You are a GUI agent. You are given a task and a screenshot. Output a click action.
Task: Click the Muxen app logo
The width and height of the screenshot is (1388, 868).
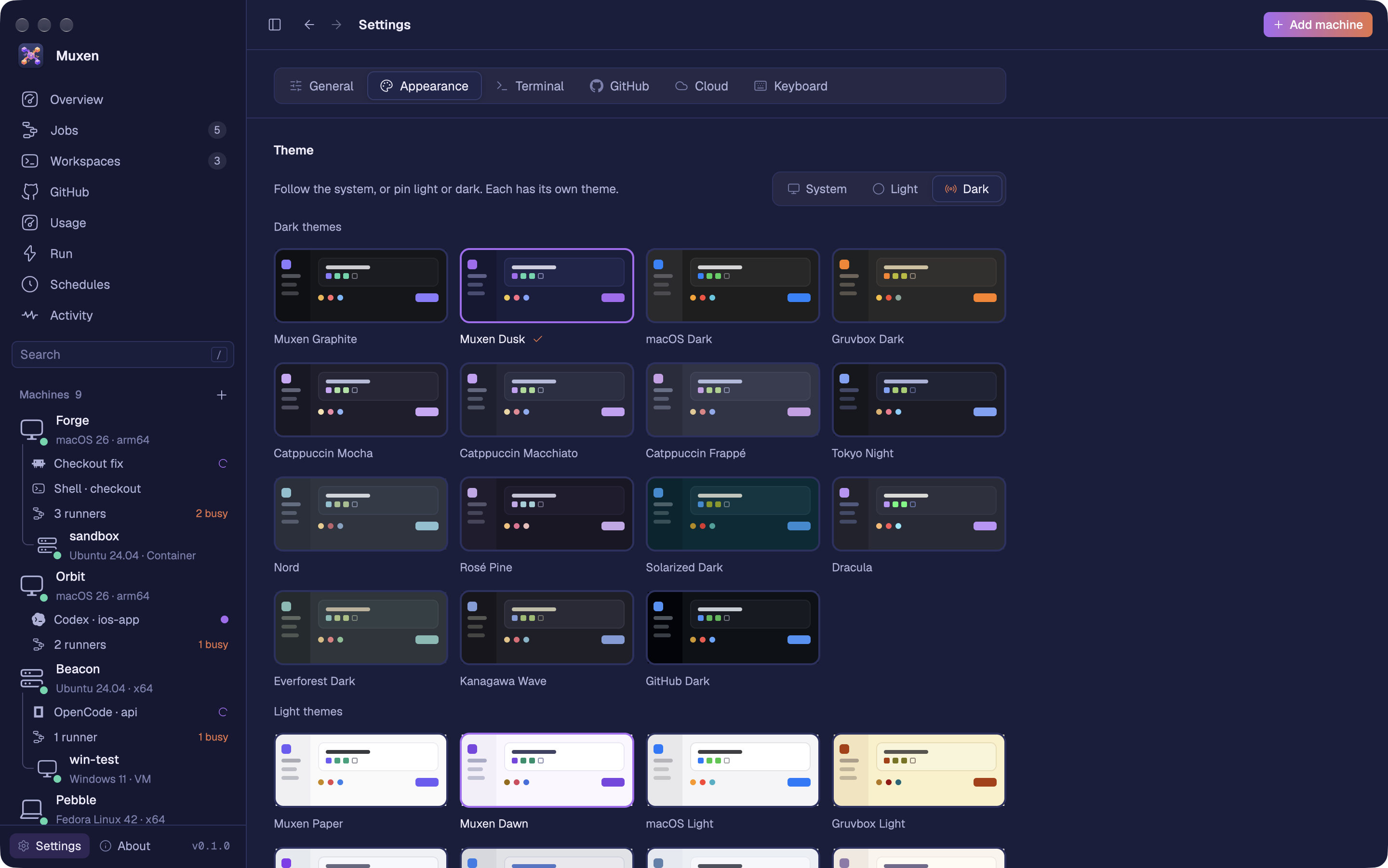[x=31, y=56]
